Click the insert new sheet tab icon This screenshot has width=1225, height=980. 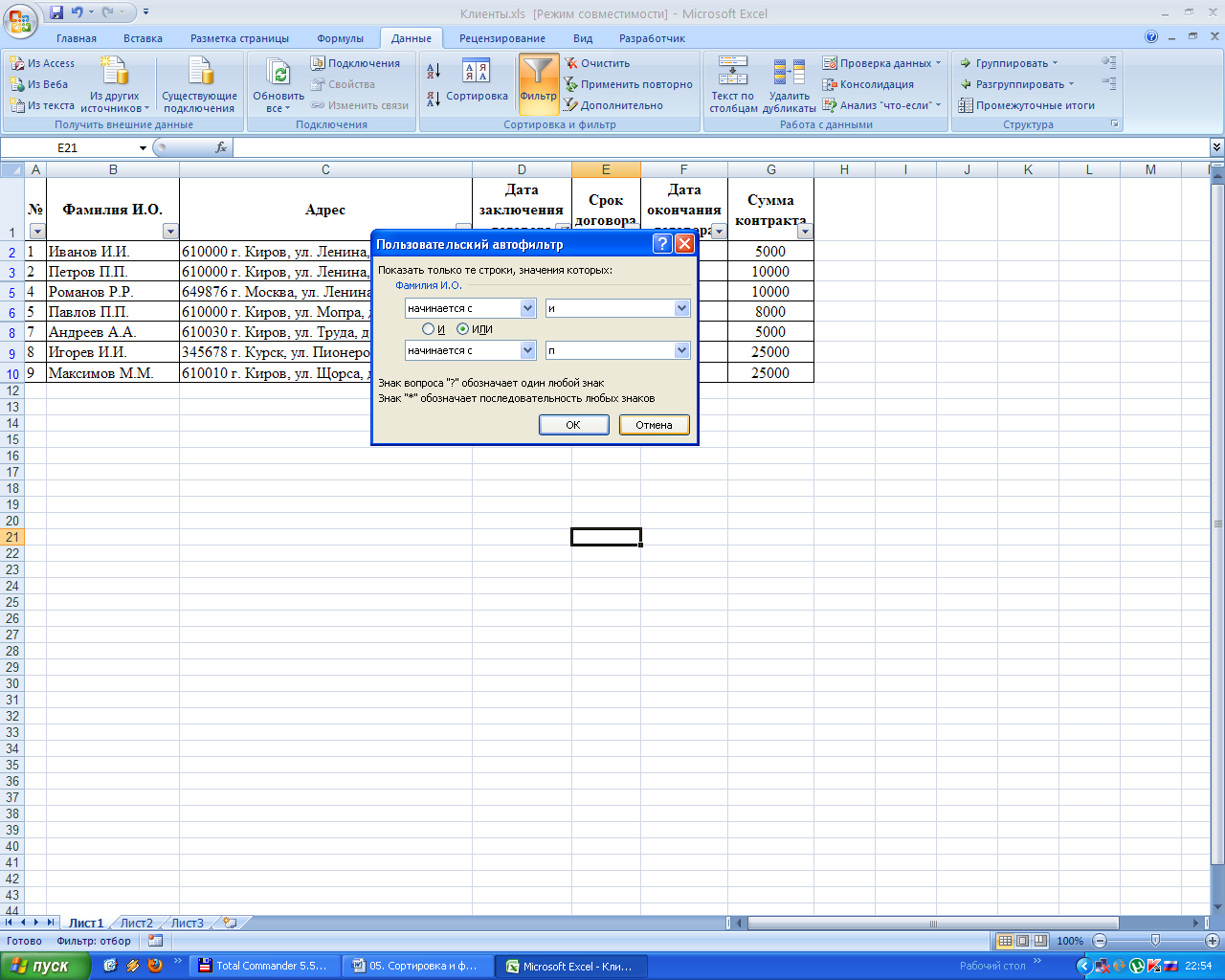230,924
